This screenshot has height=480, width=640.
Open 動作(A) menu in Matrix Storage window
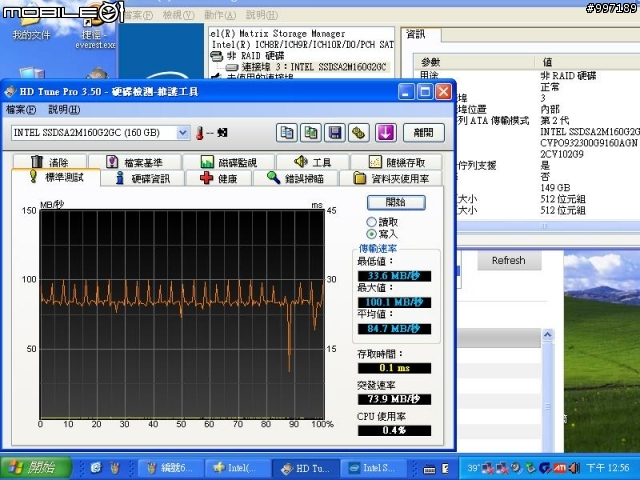pyautogui.click(x=220, y=15)
